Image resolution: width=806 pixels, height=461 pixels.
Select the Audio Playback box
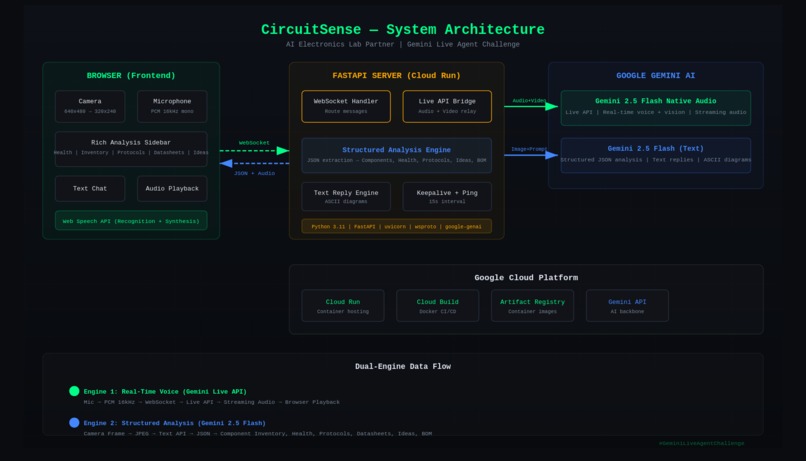172,189
